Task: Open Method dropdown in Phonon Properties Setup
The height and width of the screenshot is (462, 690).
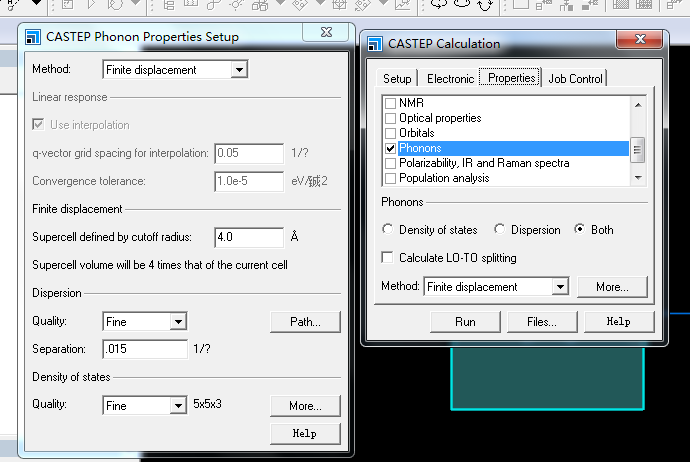Action: (x=239, y=70)
